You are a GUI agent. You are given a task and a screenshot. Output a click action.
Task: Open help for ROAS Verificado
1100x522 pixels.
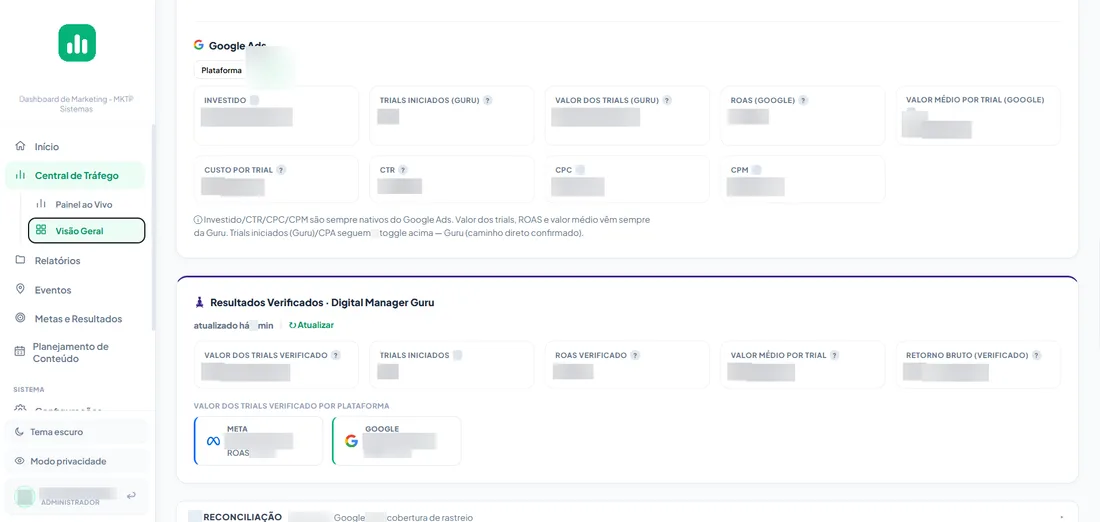click(x=635, y=355)
